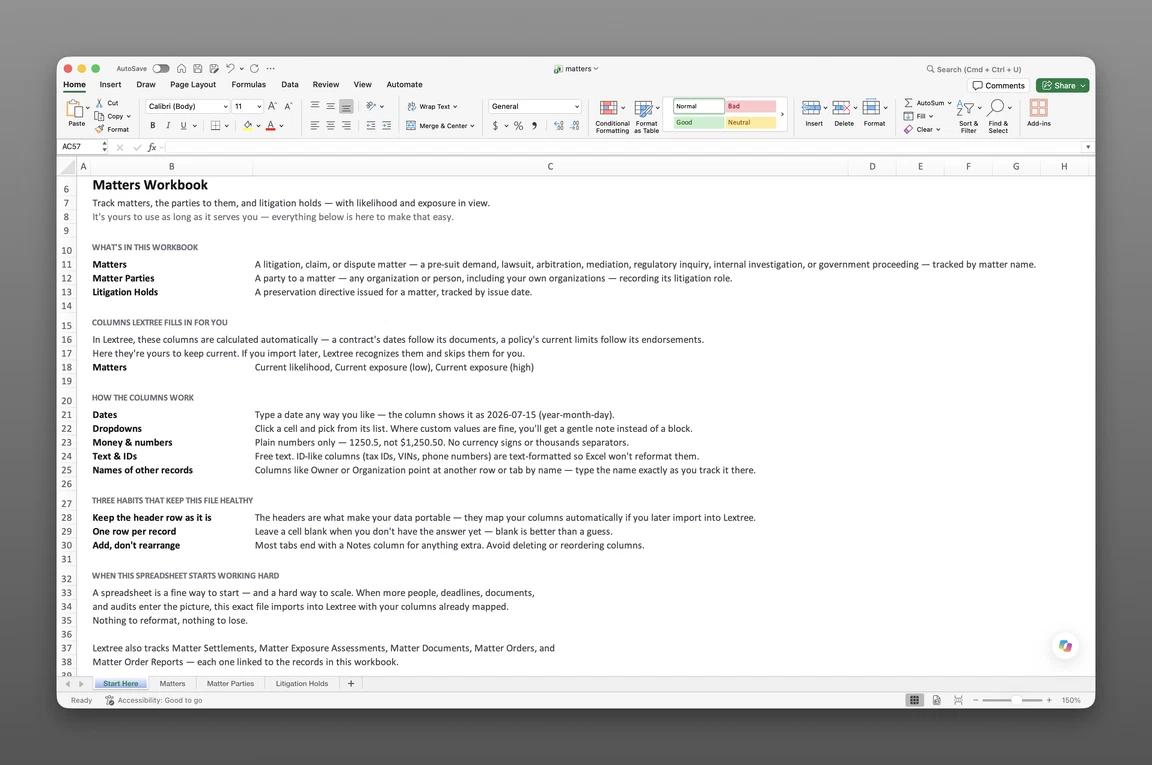Click the Cut scissors icon

pyautogui.click(x=99, y=103)
